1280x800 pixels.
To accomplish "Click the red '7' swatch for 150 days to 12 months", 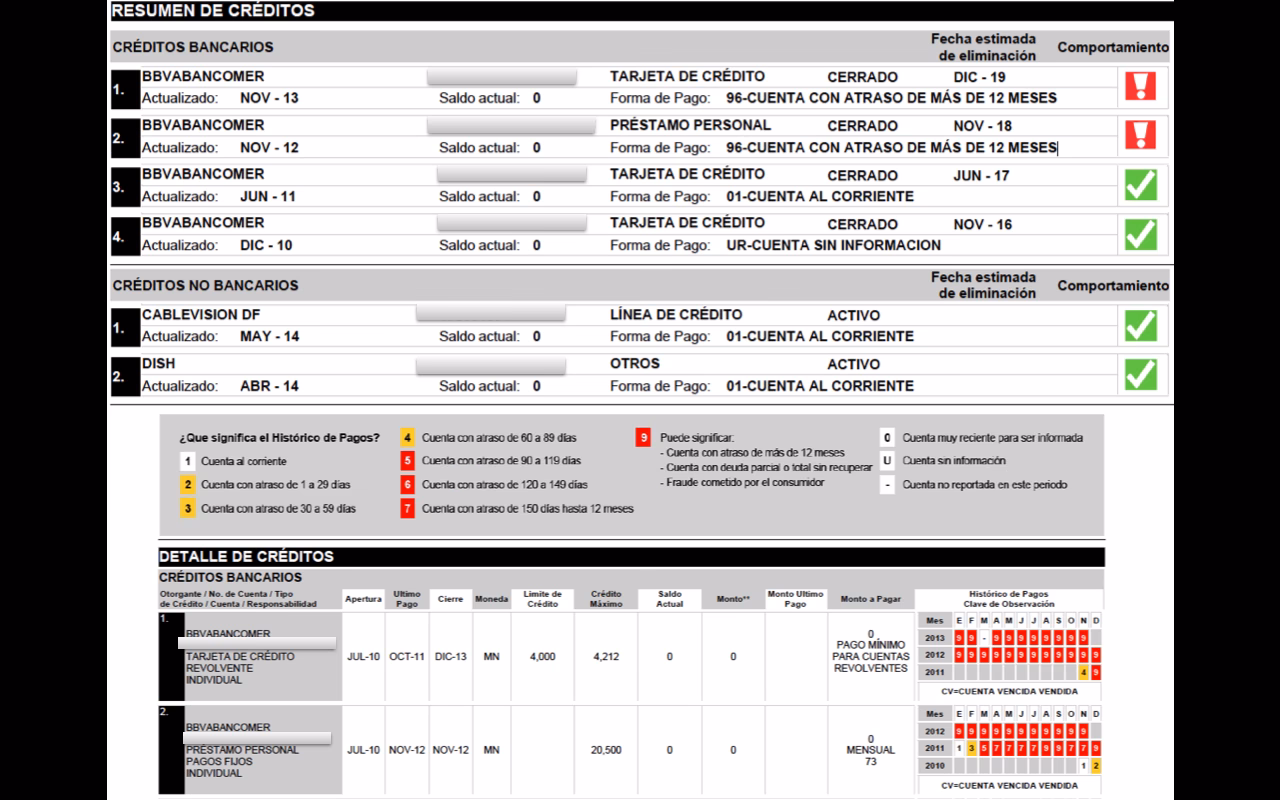I will [407, 508].
